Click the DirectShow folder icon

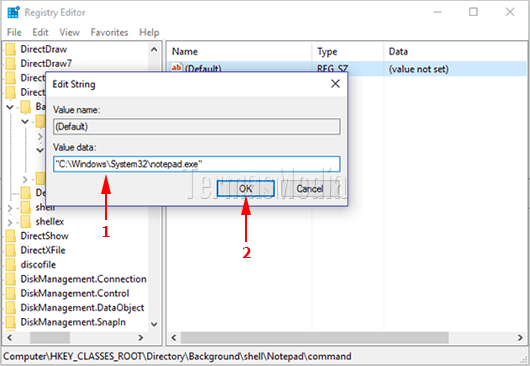pos(10,236)
